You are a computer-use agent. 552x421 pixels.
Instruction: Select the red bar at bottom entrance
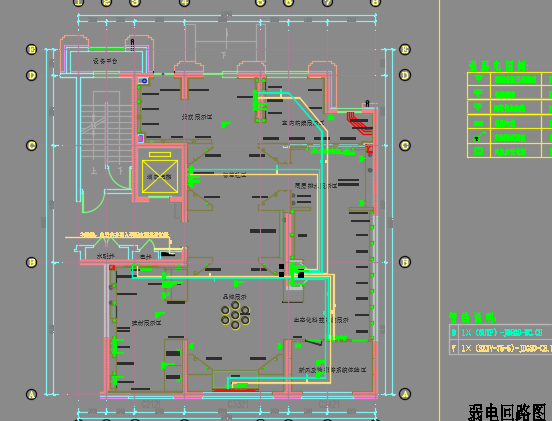(236, 390)
